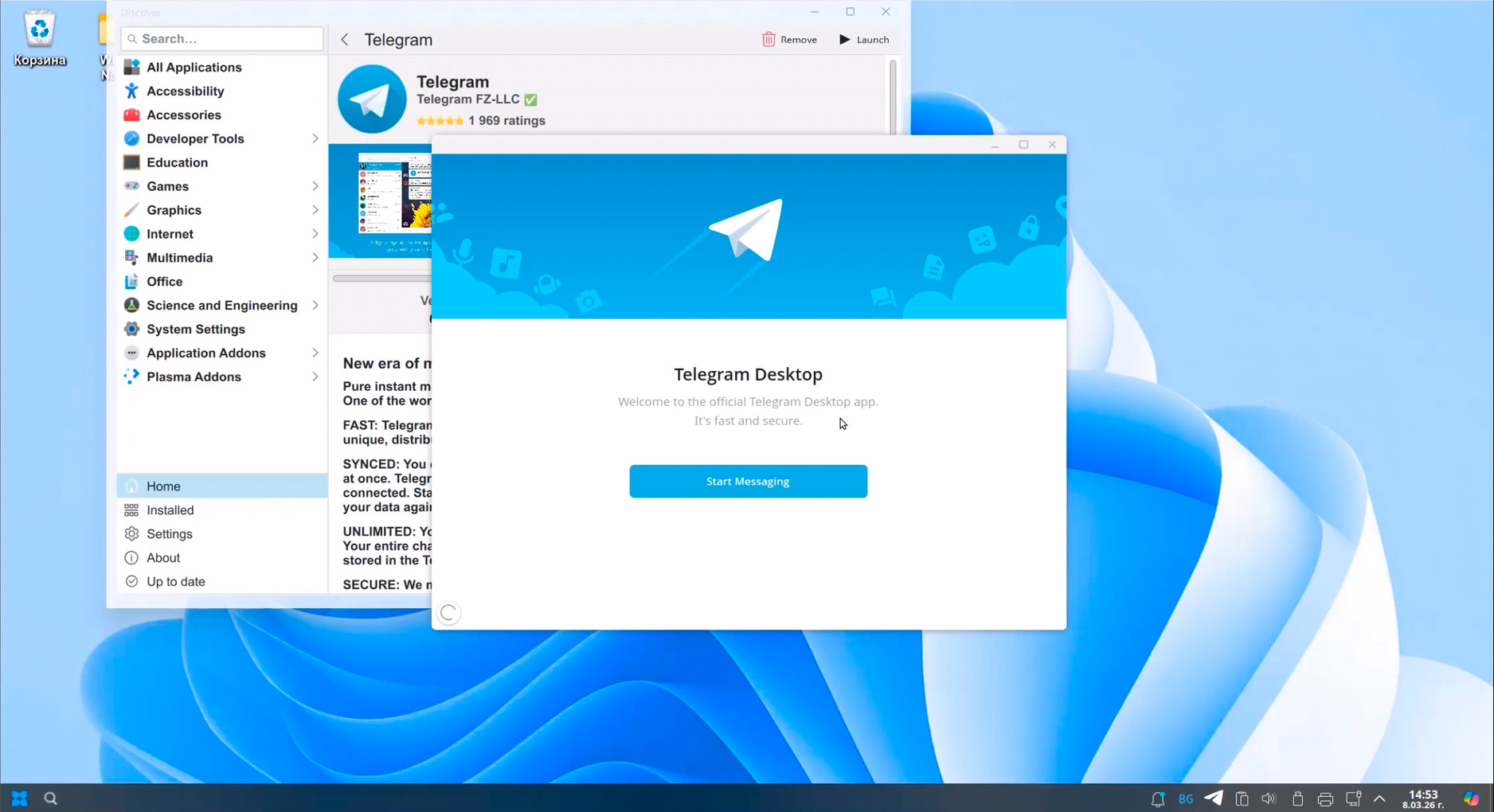Image resolution: width=1494 pixels, height=812 pixels.
Task: Click the Multimedia category icon
Action: [x=131, y=258]
